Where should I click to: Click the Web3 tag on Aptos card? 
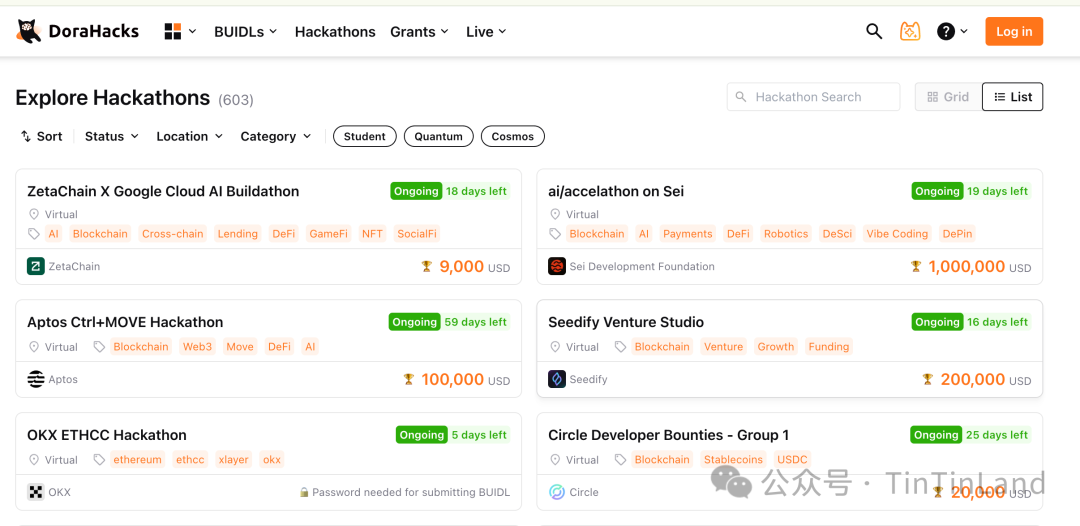point(197,347)
